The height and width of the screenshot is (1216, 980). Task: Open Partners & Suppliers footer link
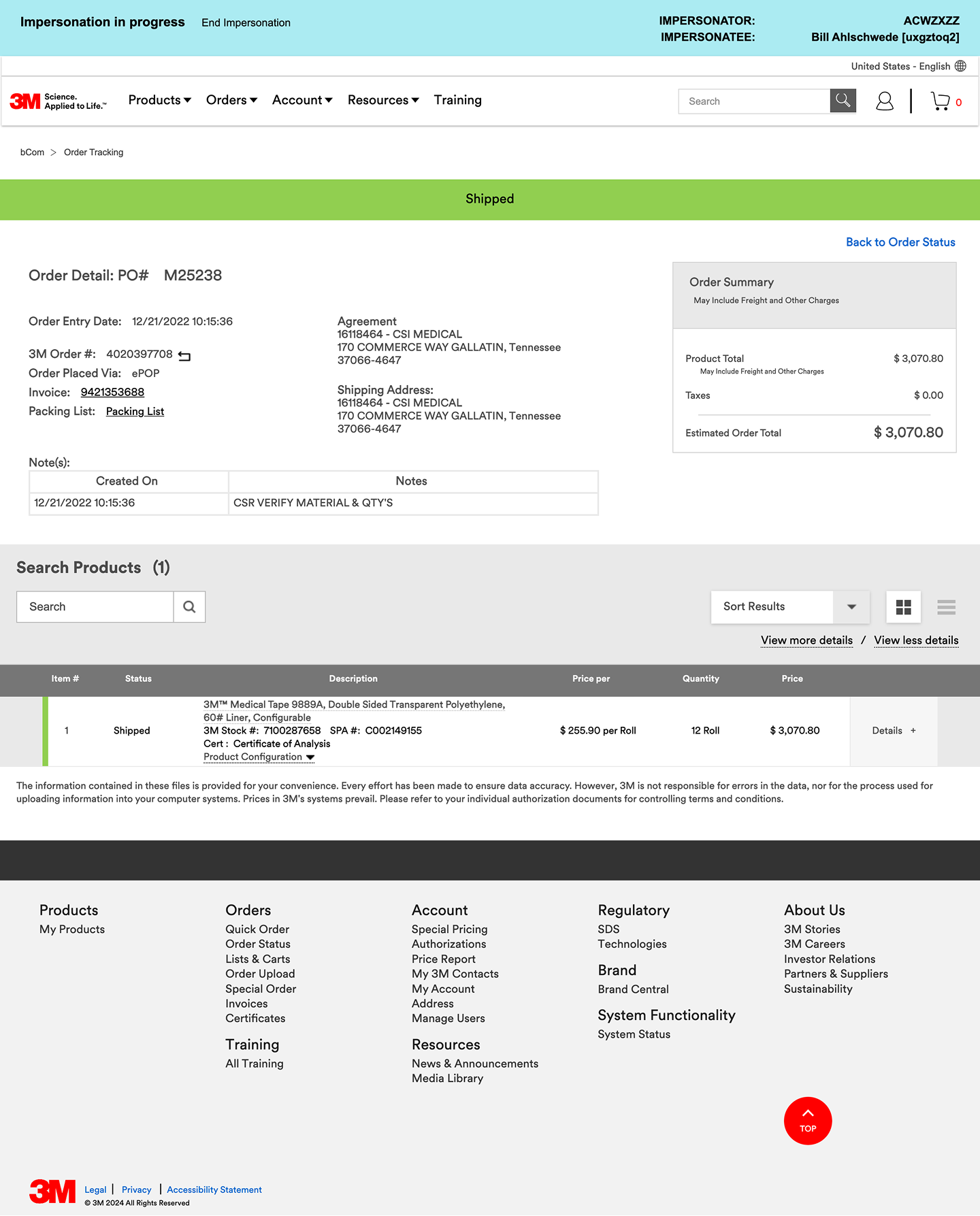[836, 974]
